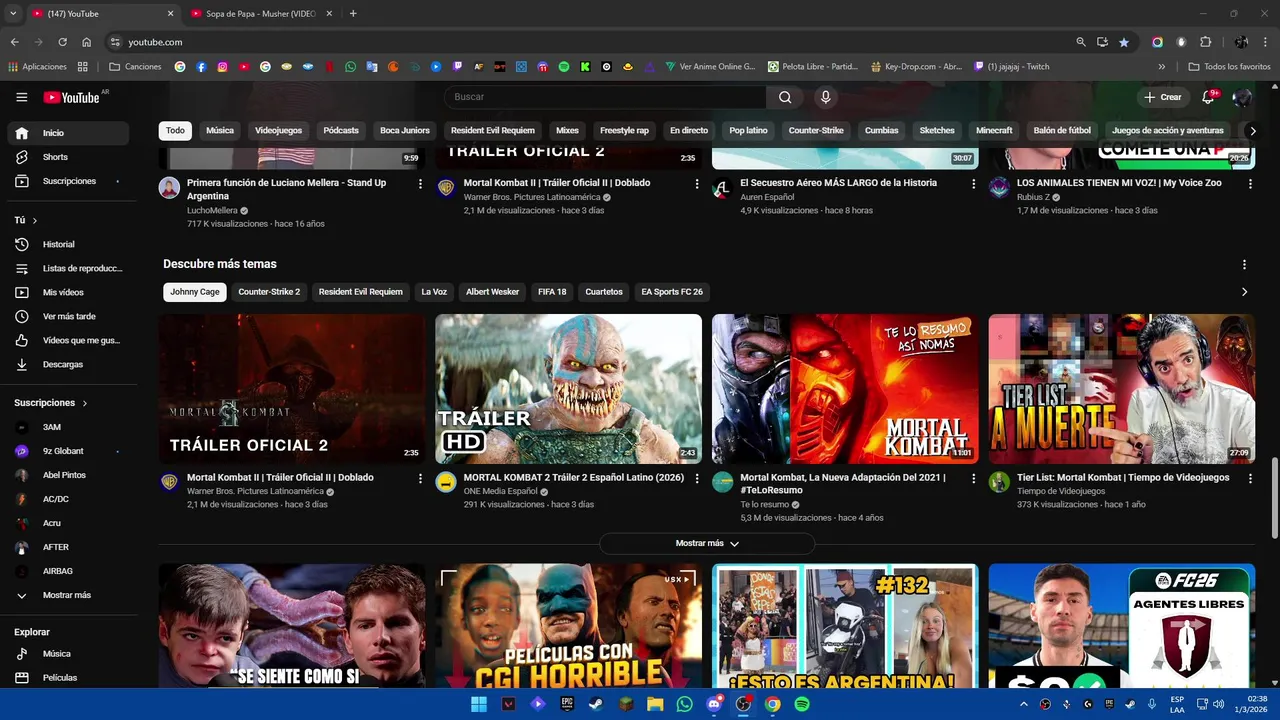This screenshot has width=1280, height=720.
Task: Open AC/DC subscription channel
Action: tap(69, 499)
